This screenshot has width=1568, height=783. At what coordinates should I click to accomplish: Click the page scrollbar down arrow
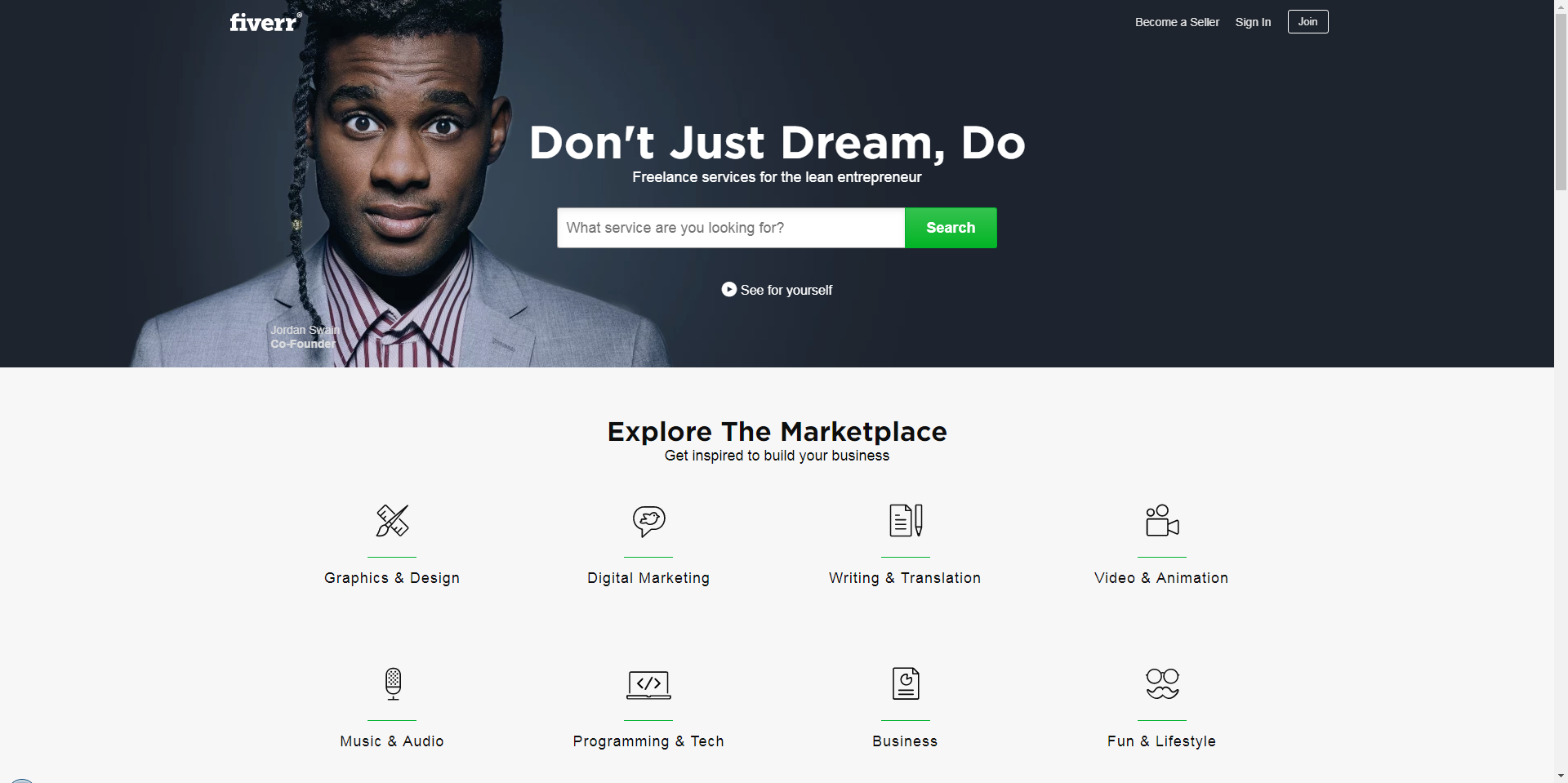(1561, 776)
